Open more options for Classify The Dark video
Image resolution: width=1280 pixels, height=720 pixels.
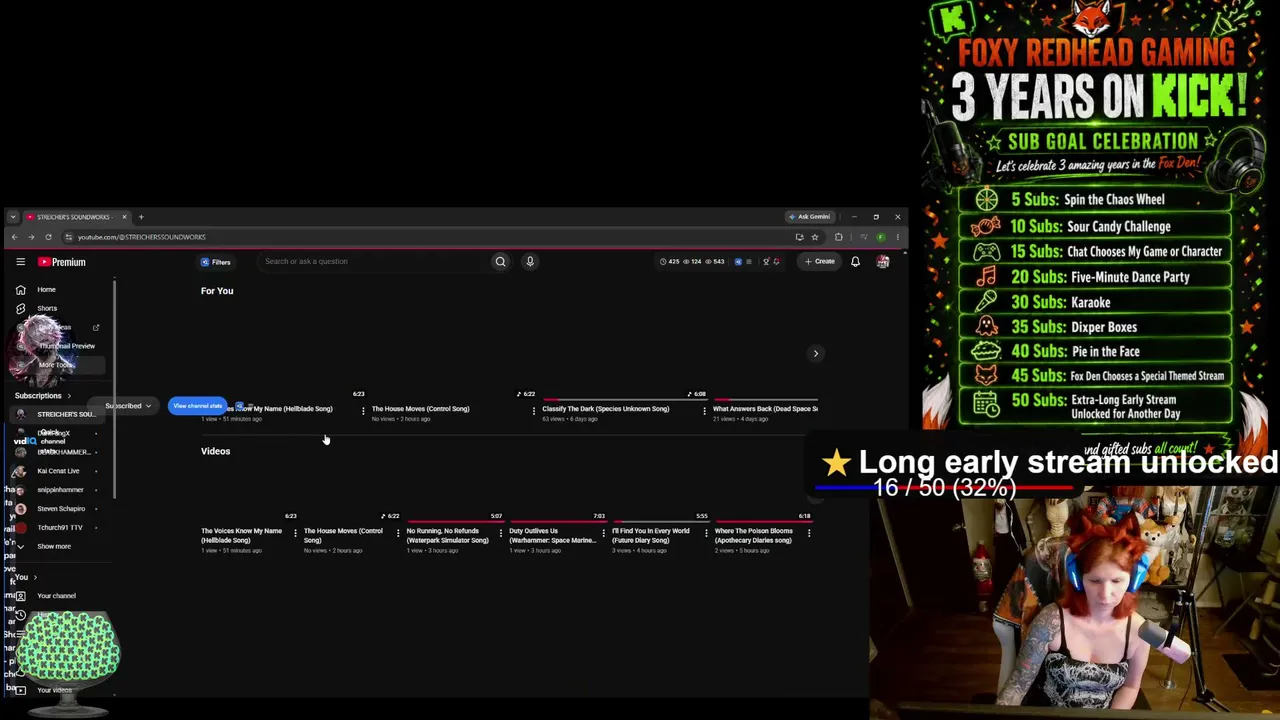click(x=704, y=410)
